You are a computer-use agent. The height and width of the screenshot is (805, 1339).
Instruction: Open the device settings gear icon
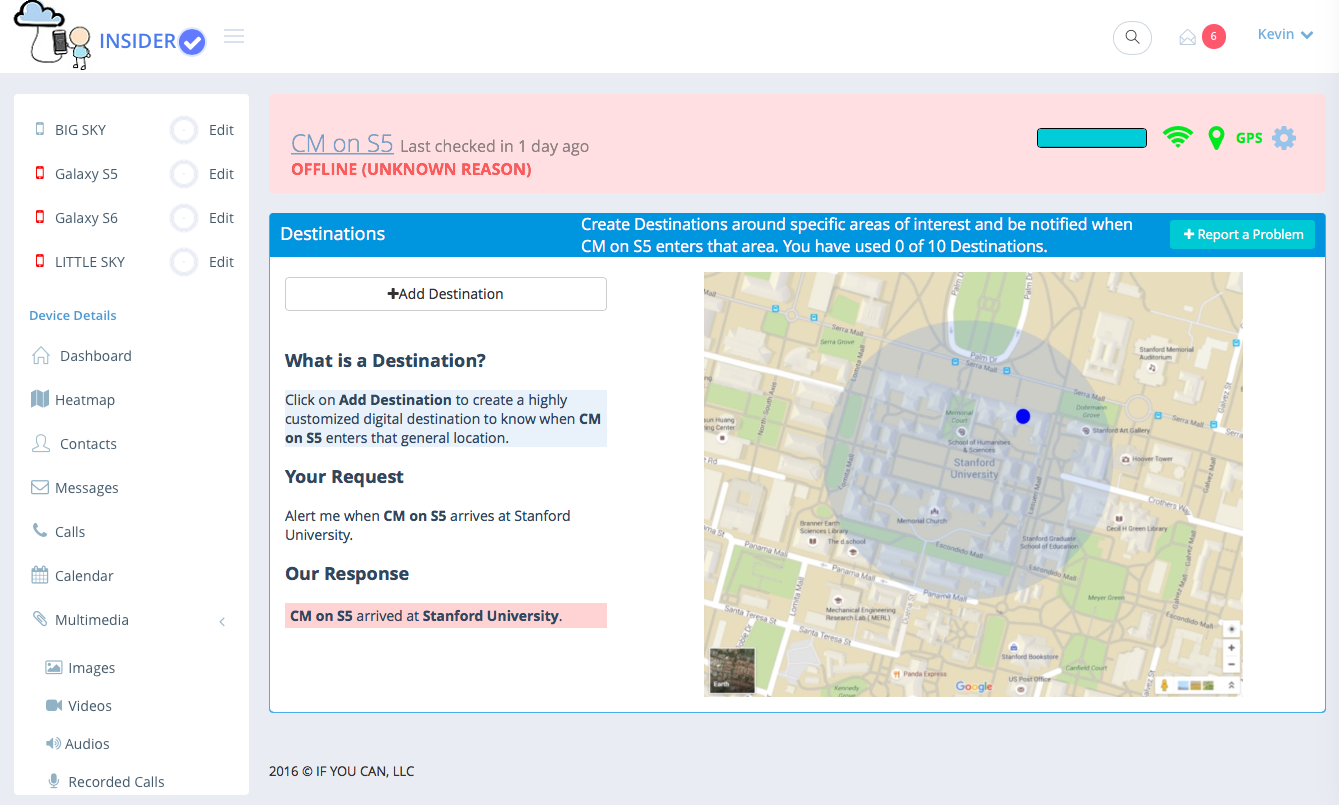click(x=1284, y=138)
